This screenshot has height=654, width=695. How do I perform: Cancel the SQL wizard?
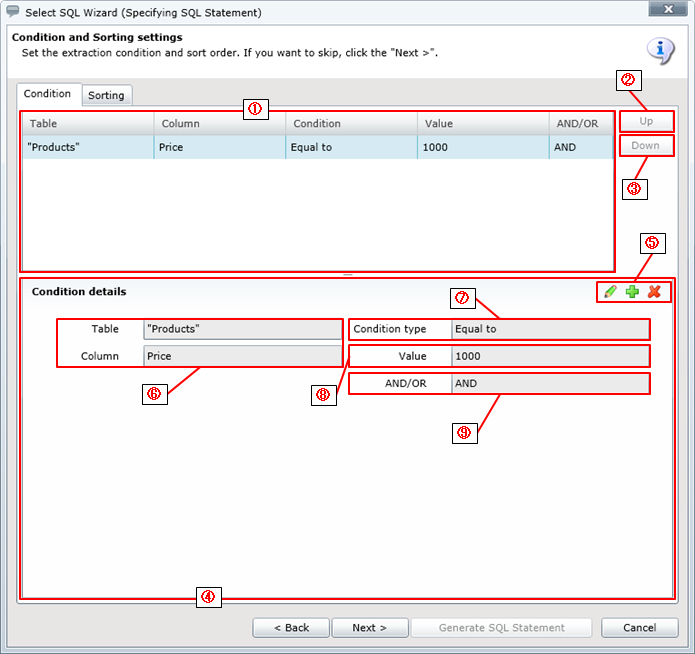point(639,628)
